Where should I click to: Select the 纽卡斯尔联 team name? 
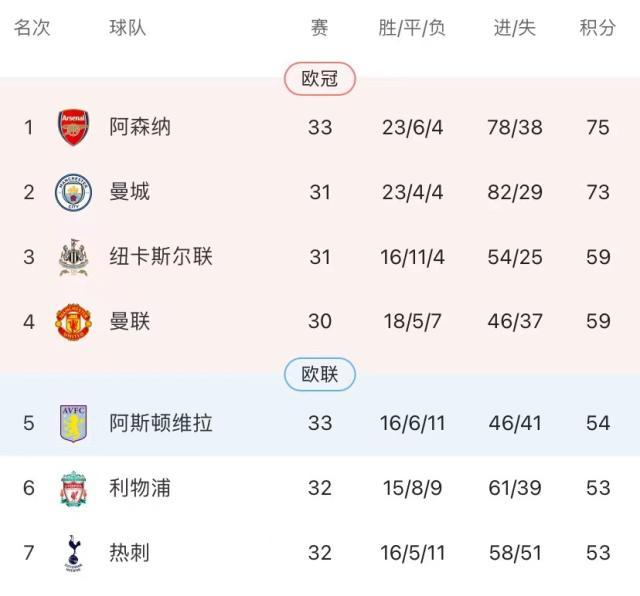coord(161,257)
